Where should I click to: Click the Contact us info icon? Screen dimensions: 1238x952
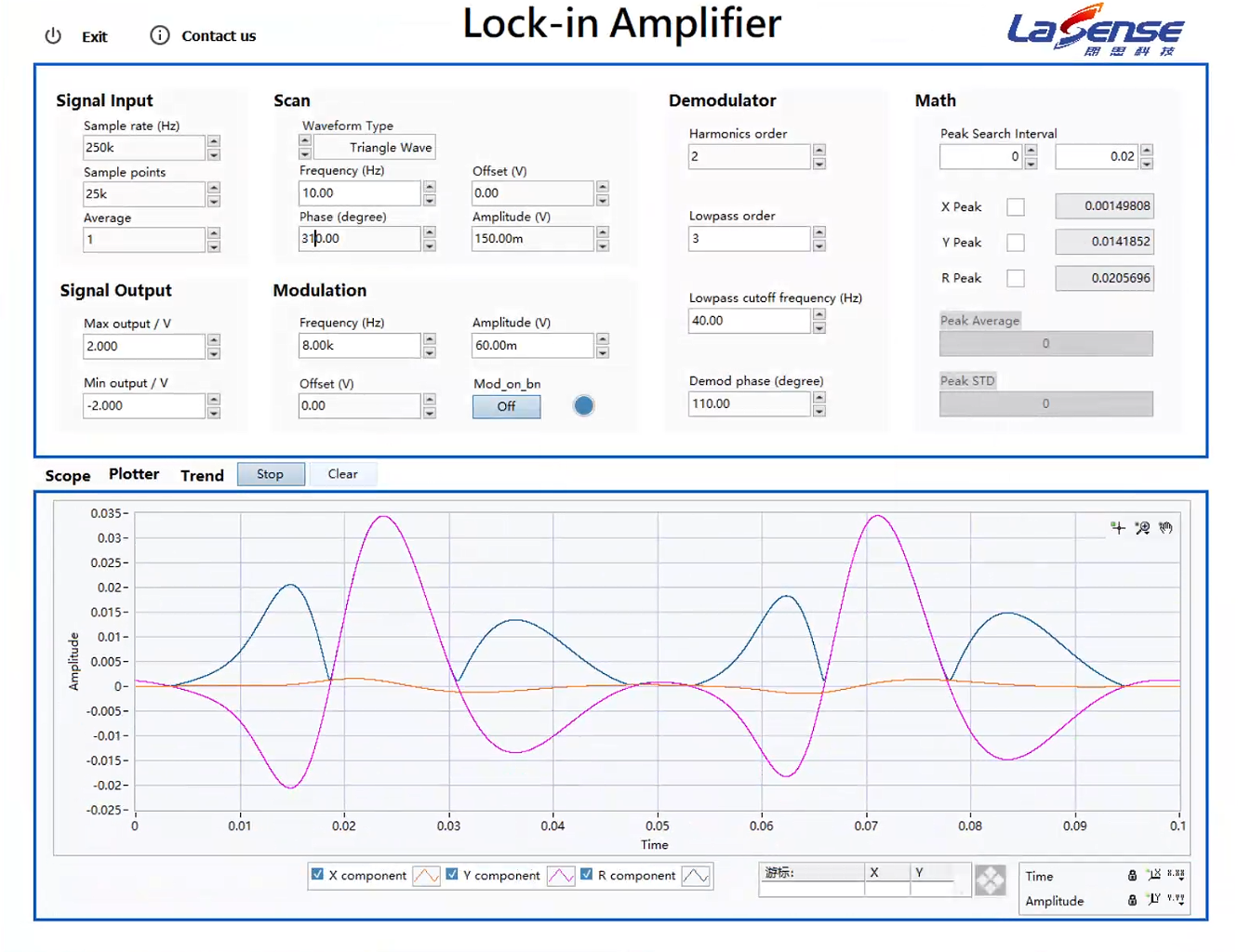tap(160, 35)
